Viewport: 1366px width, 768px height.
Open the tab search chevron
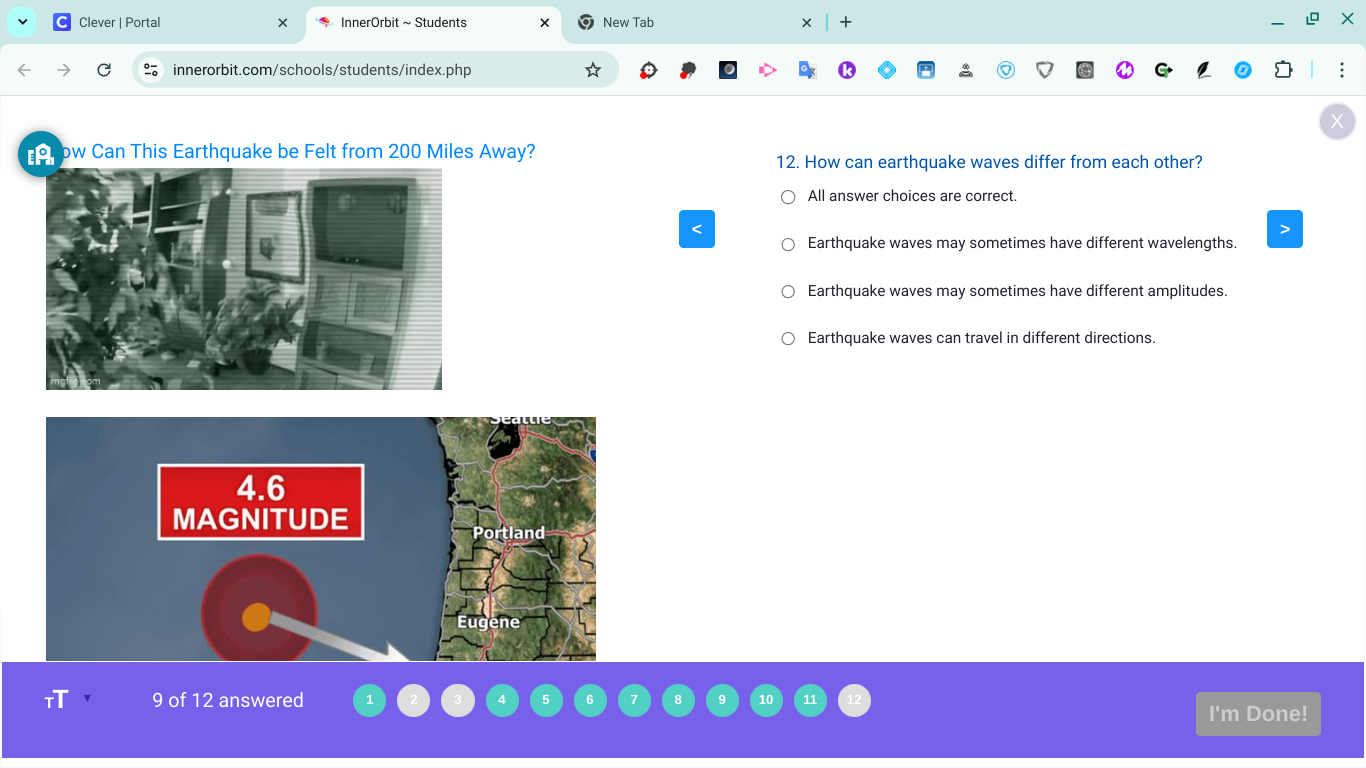(22, 21)
